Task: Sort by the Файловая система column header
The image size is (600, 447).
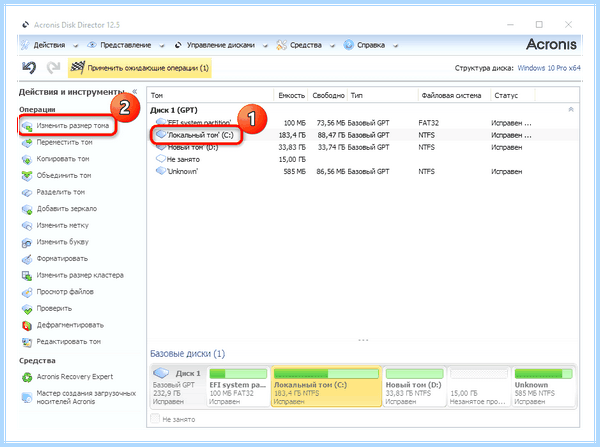Action: [x=454, y=95]
